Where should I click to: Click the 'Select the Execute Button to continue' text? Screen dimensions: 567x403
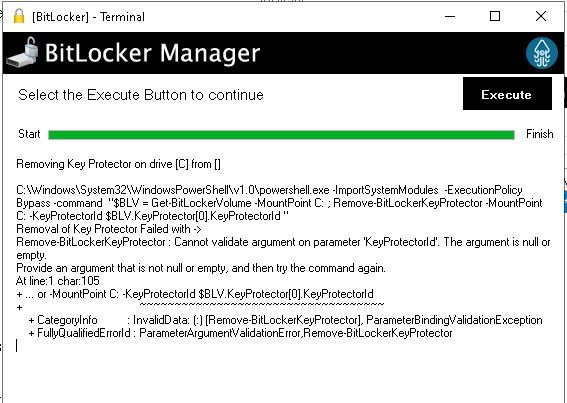pos(141,95)
